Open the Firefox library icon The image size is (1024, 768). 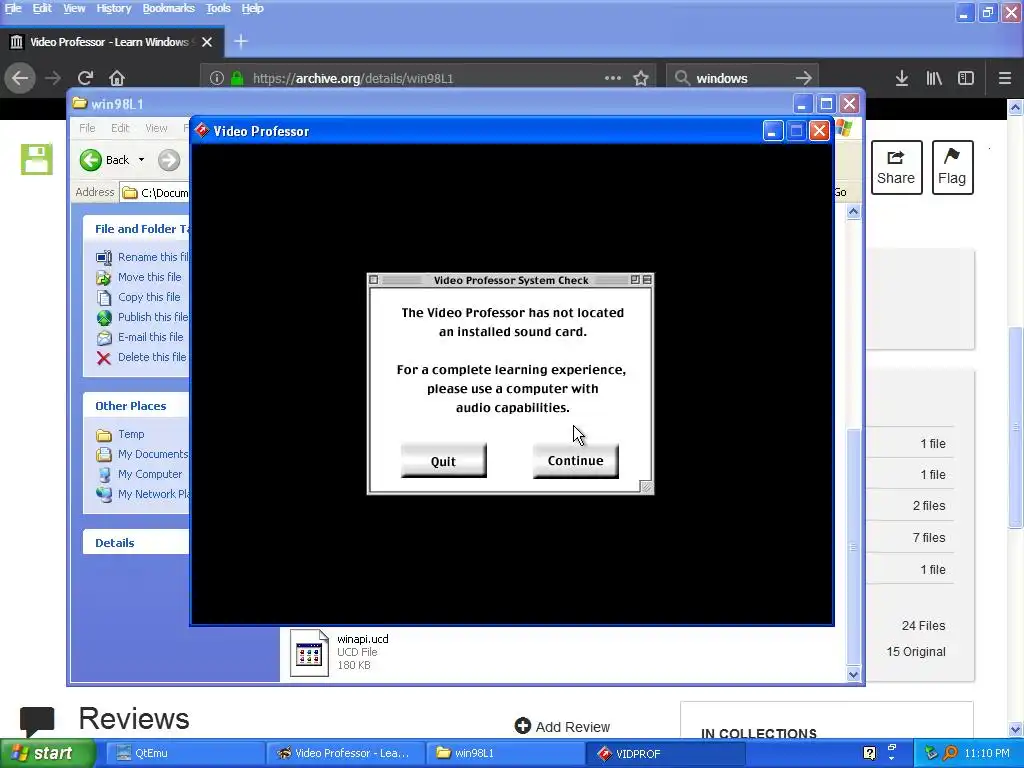point(934,78)
